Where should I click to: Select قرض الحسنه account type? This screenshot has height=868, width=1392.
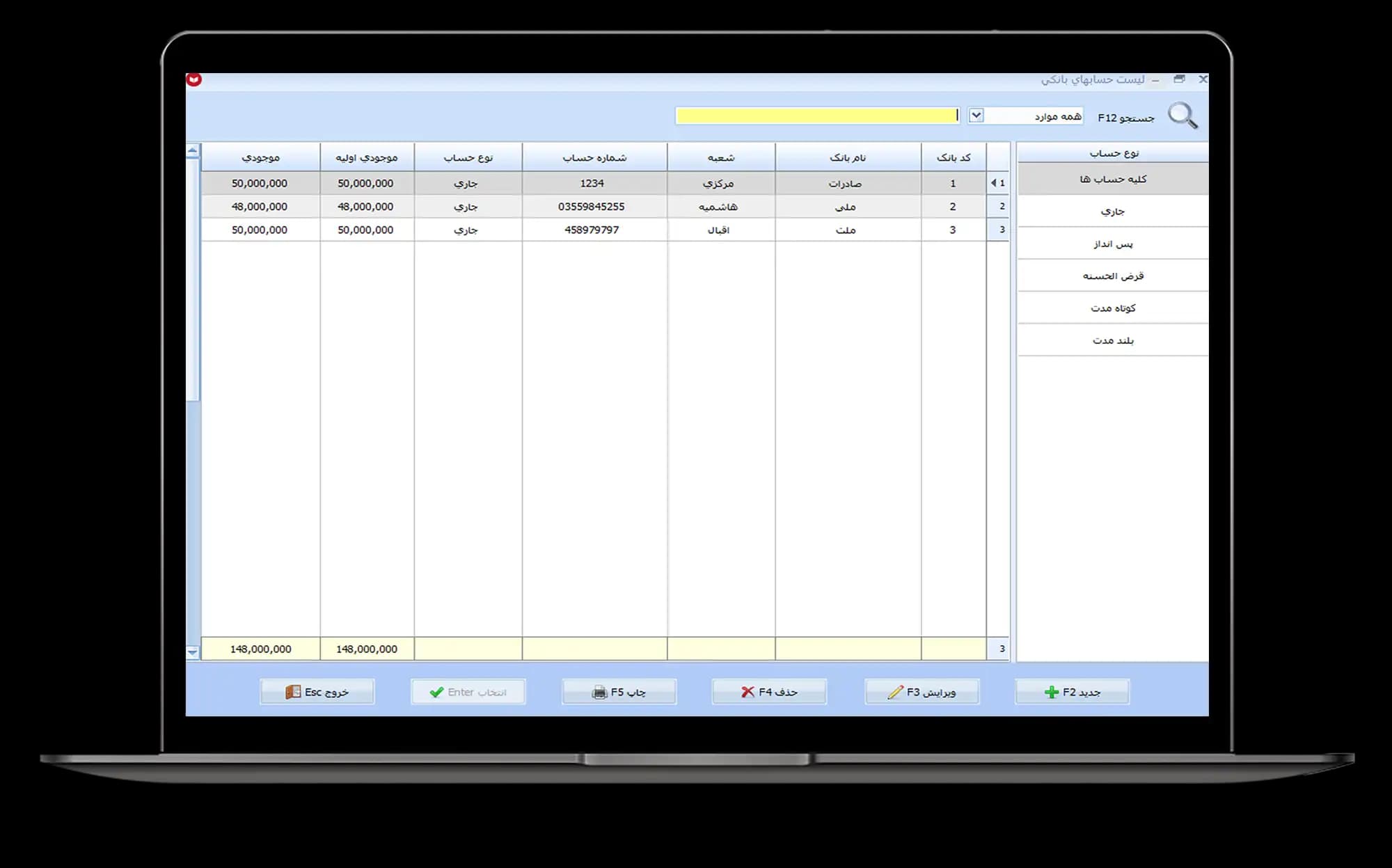1113,276
